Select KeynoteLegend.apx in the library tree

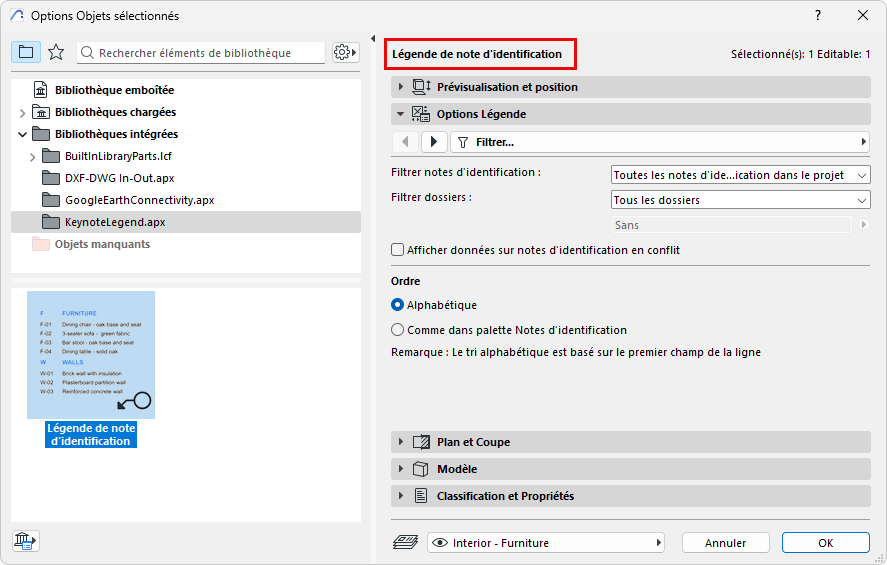click(x=115, y=222)
